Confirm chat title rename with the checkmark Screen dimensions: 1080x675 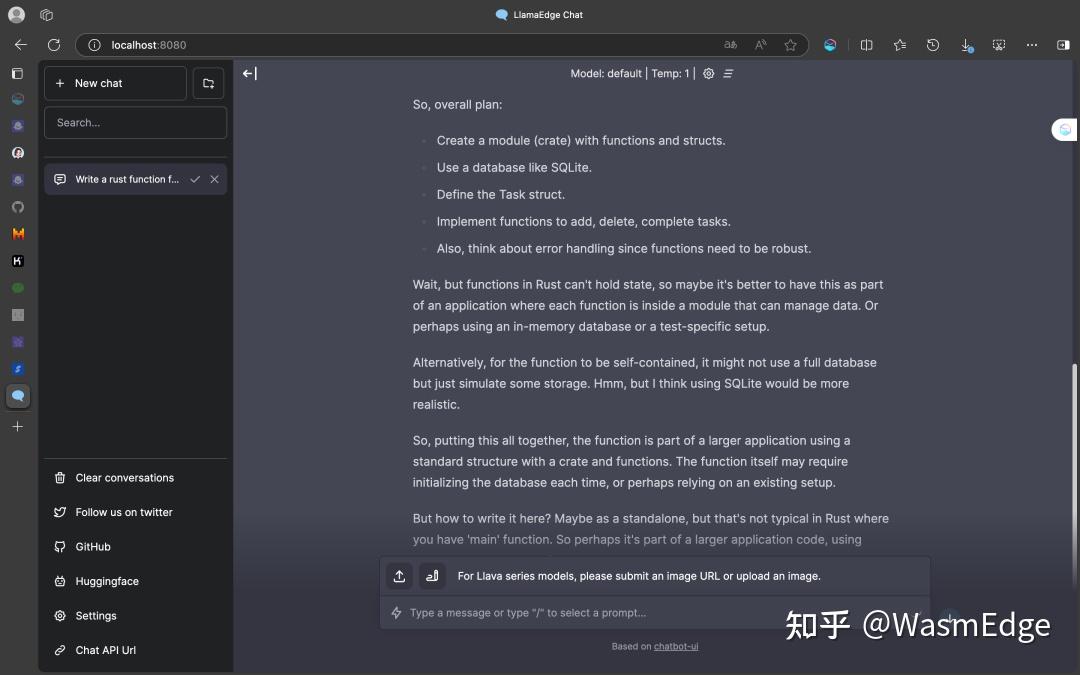195,179
